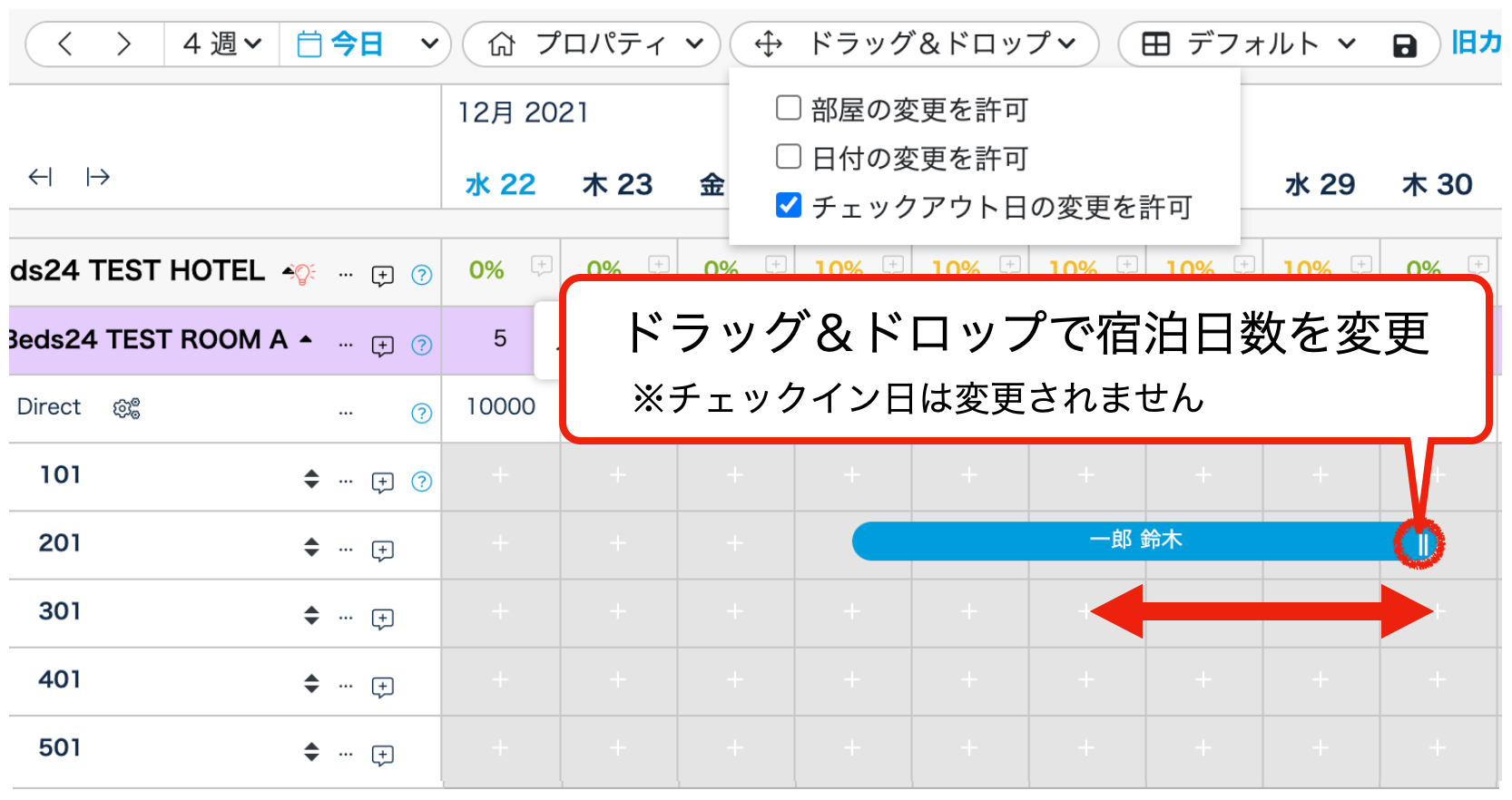Collapse the ドラッグ&ドロップ menu

click(x=915, y=44)
